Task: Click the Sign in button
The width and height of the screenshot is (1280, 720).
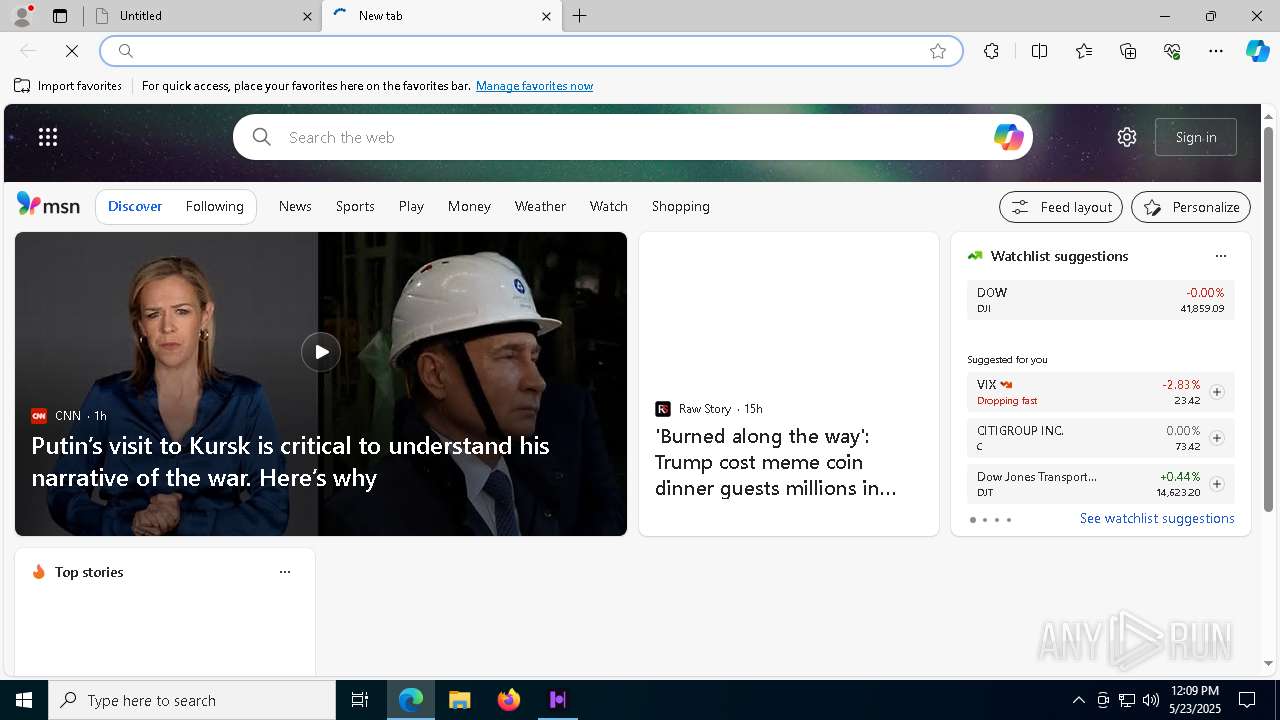Action: click(1196, 137)
